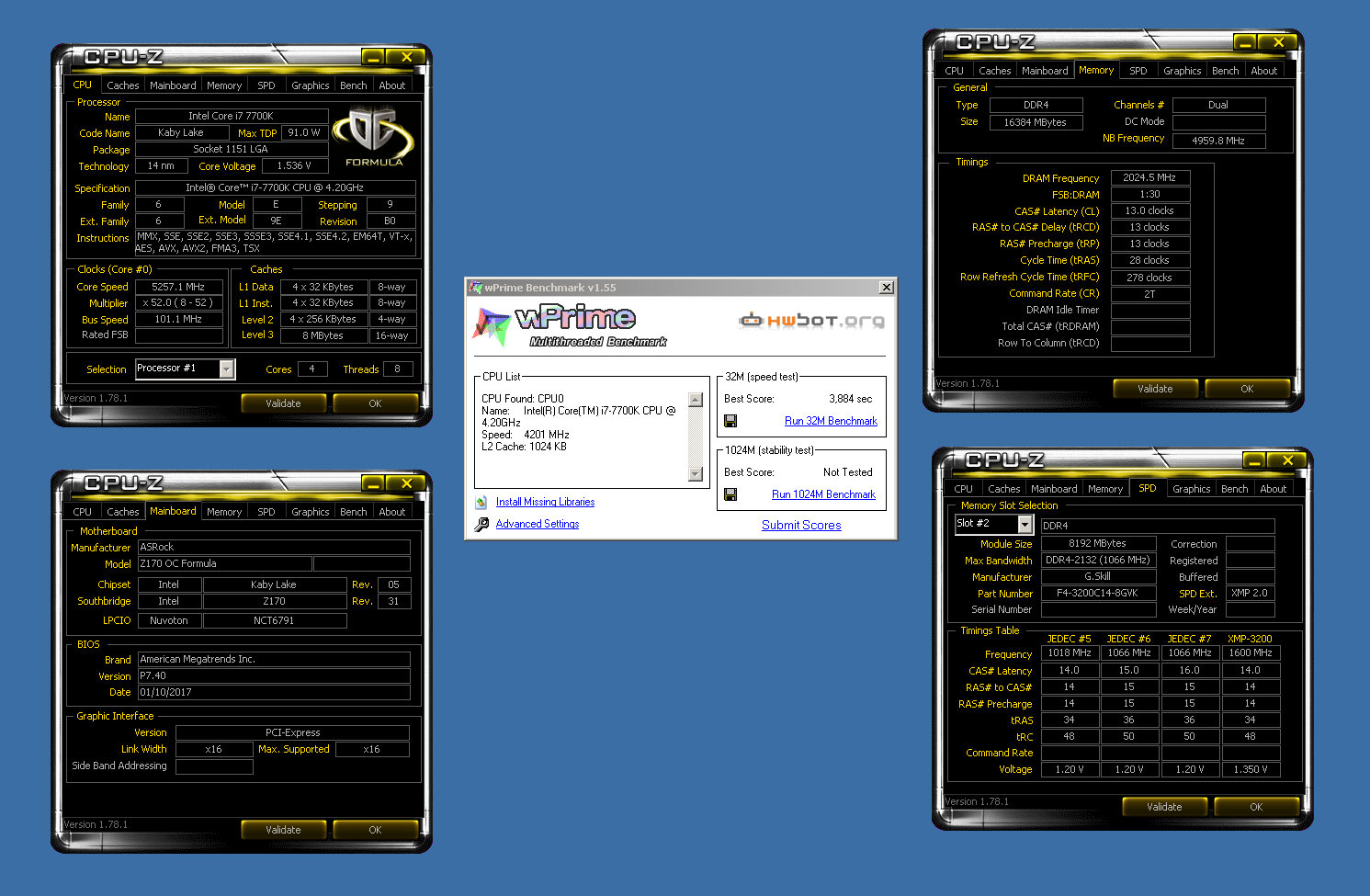Click the 16384 MBytes memory size value
Screen dimensions: 1370x896
(1036, 122)
